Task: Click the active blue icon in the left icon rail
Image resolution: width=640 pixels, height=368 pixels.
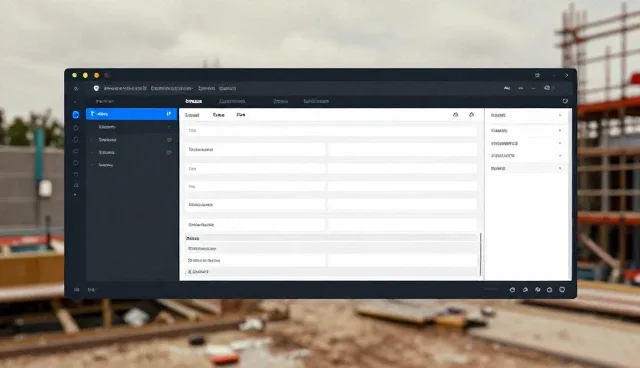Action: [76, 115]
